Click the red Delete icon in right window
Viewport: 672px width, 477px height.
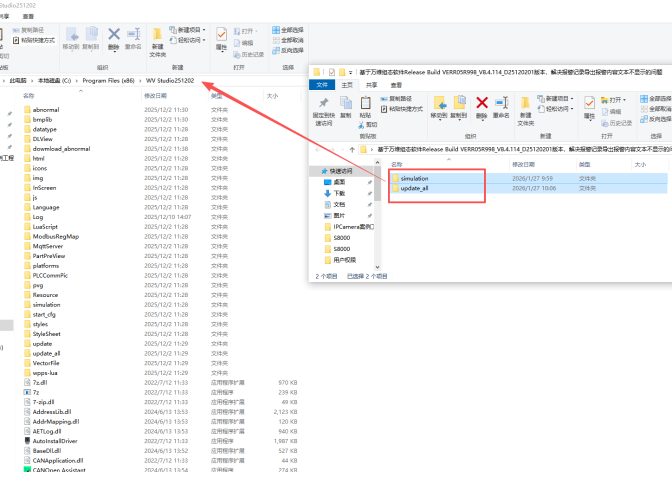(x=482, y=105)
